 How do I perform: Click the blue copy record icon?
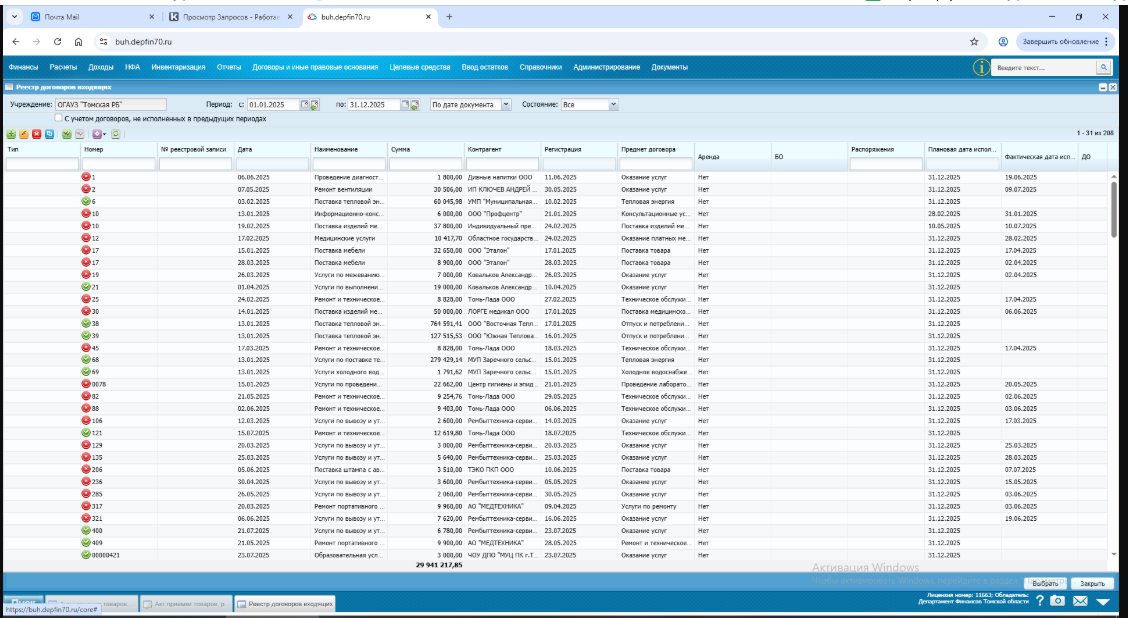[49, 134]
